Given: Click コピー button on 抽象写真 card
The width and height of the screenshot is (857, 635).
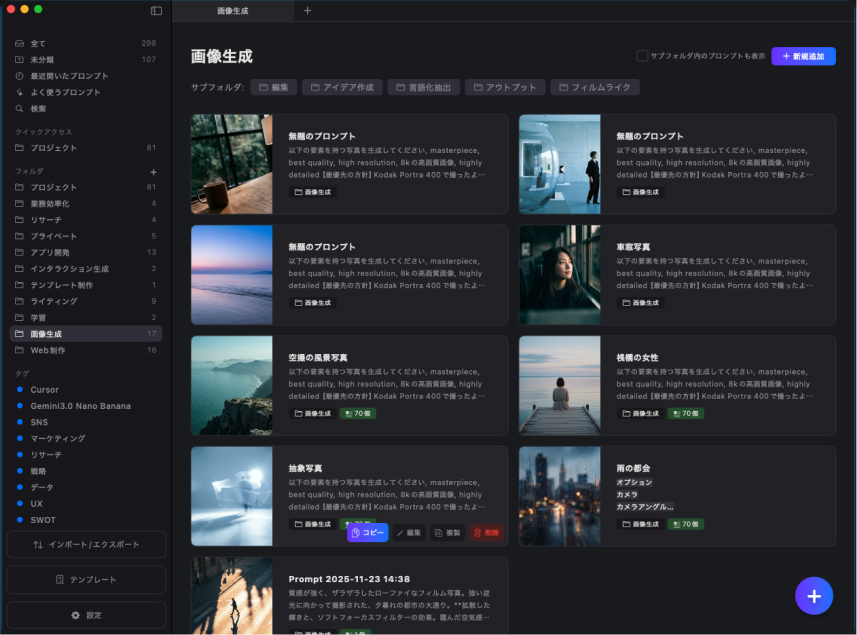Looking at the screenshot, I should (x=368, y=533).
